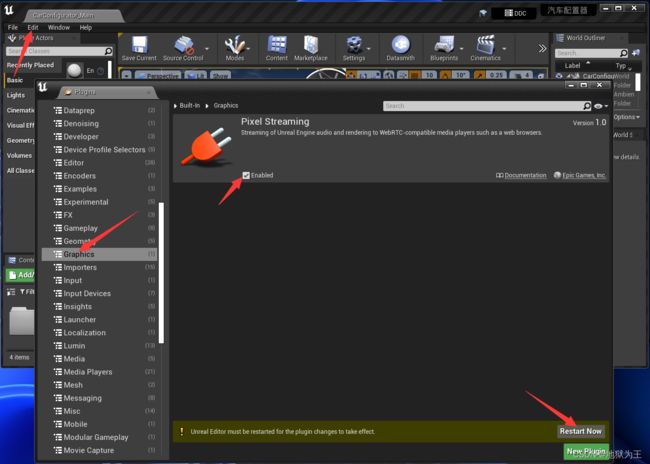Screen dimensions: 650x464
Task: Open the DDC status button
Action: click(515, 13)
